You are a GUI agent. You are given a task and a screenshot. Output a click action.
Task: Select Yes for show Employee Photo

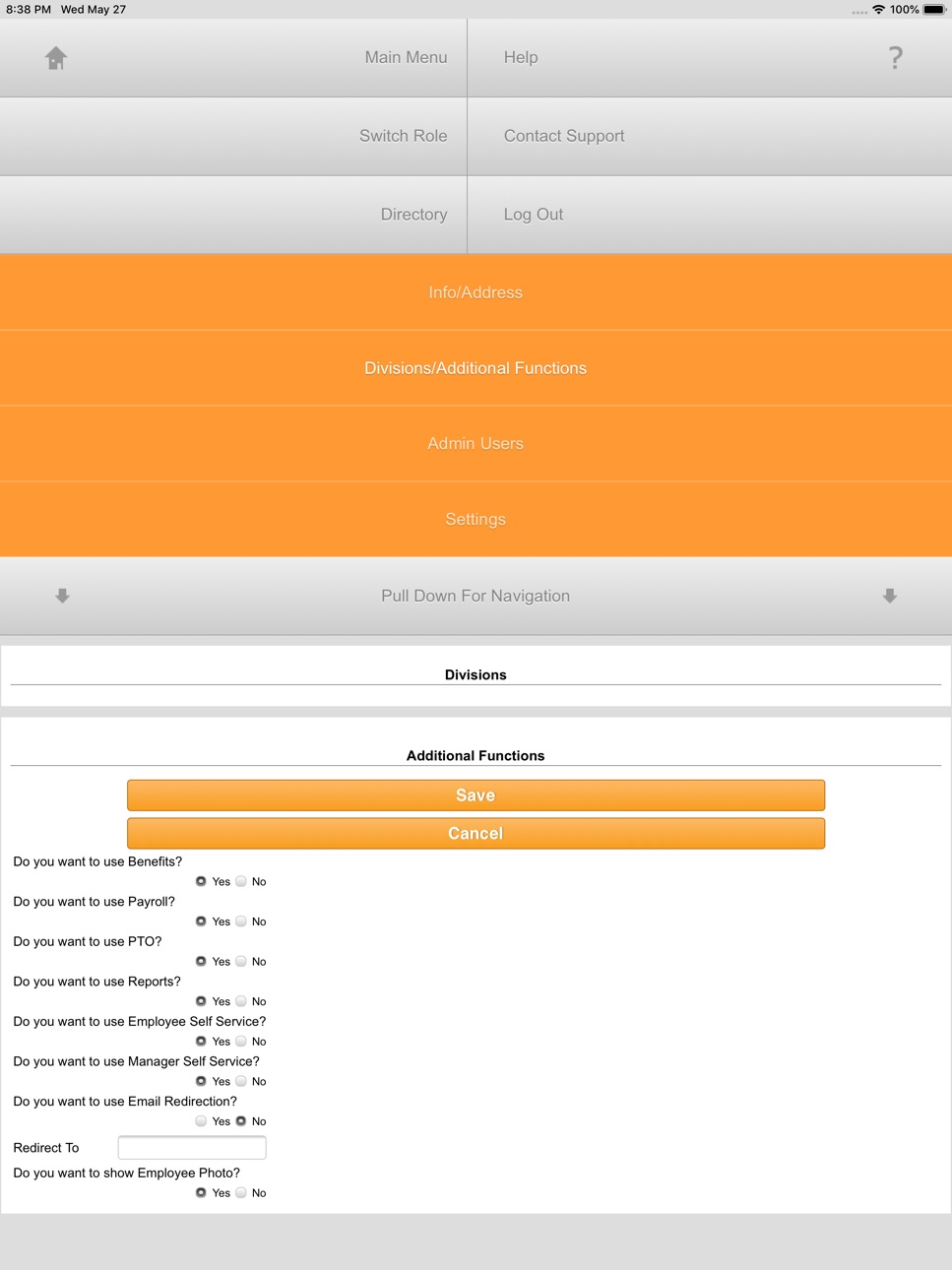pos(201,1192)
